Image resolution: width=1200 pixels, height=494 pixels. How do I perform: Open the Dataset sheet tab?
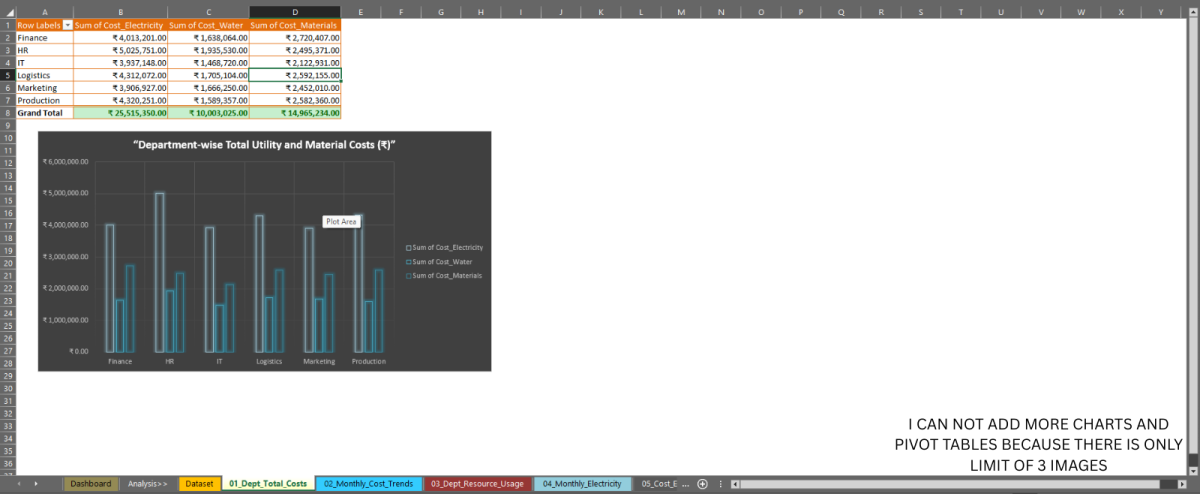[x=199, y=484]
